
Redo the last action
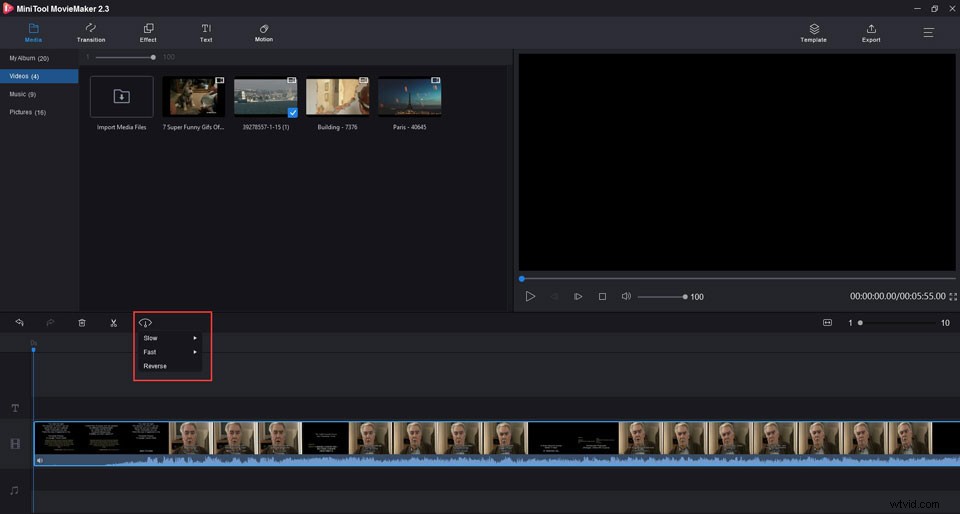click(x=50, y=322)
